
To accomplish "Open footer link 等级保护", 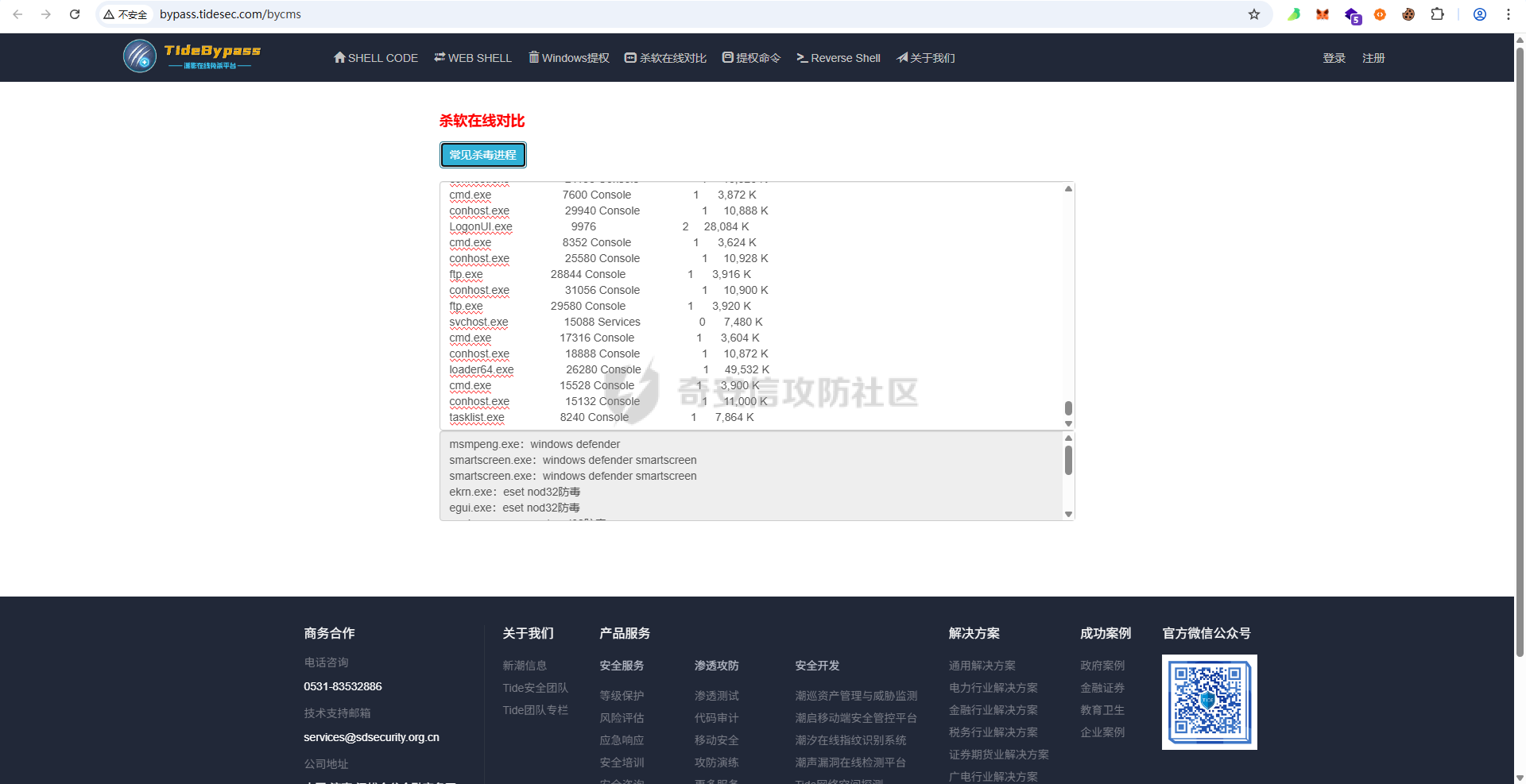I will pos(622,696).
